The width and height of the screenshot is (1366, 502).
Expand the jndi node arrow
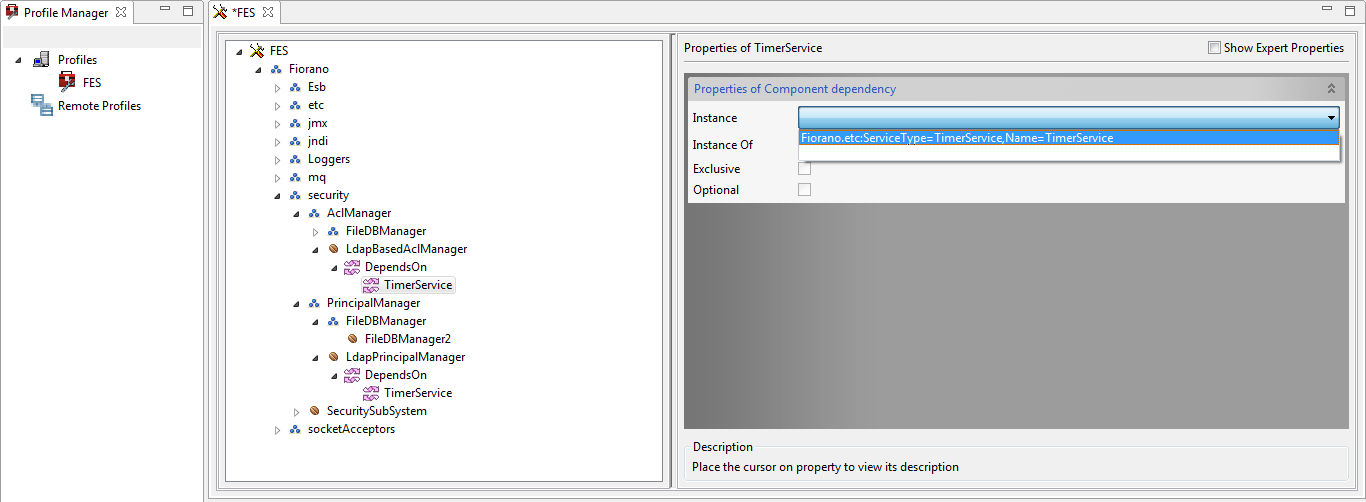pos(278,142)
